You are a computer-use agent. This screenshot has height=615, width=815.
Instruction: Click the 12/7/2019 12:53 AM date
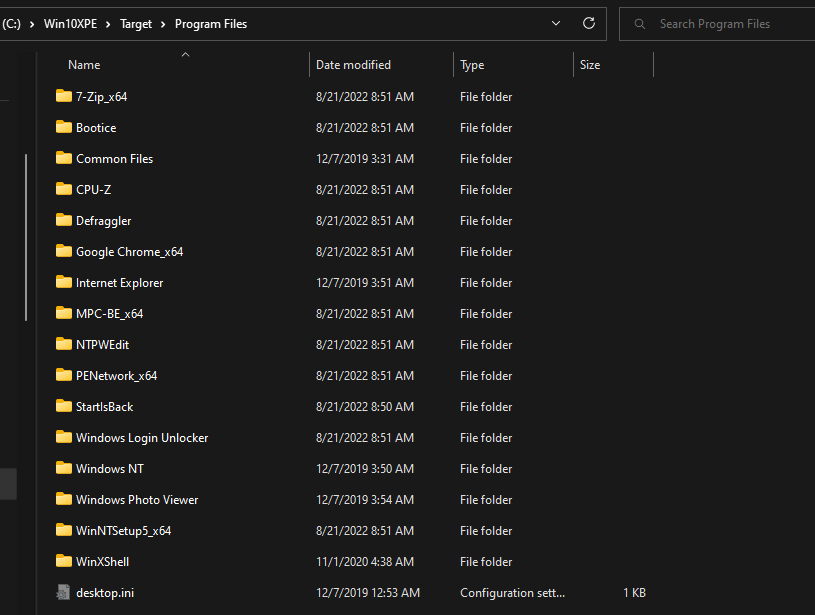(367, 593)
